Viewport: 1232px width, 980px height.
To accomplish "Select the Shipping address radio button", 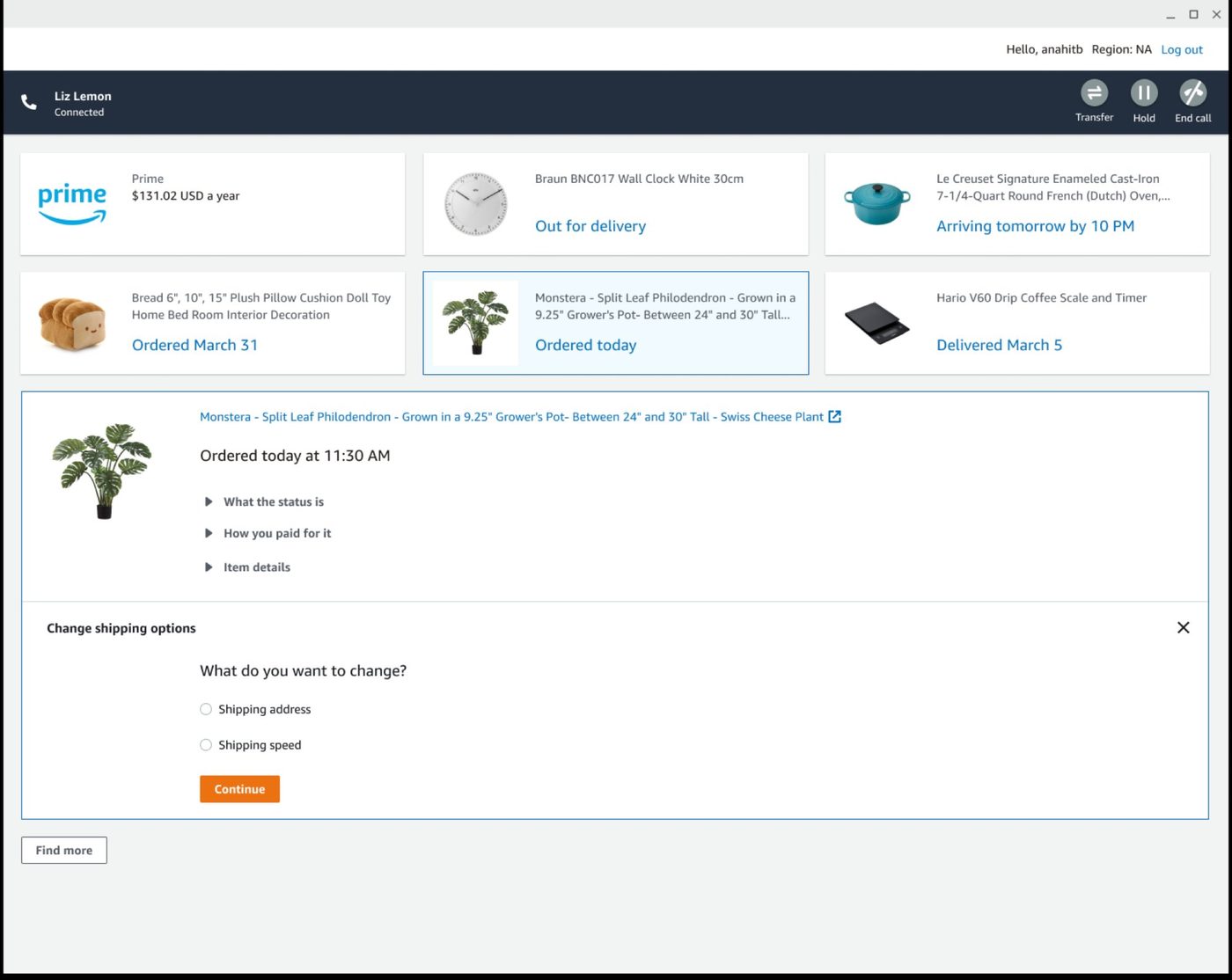I will pos(206,709).
